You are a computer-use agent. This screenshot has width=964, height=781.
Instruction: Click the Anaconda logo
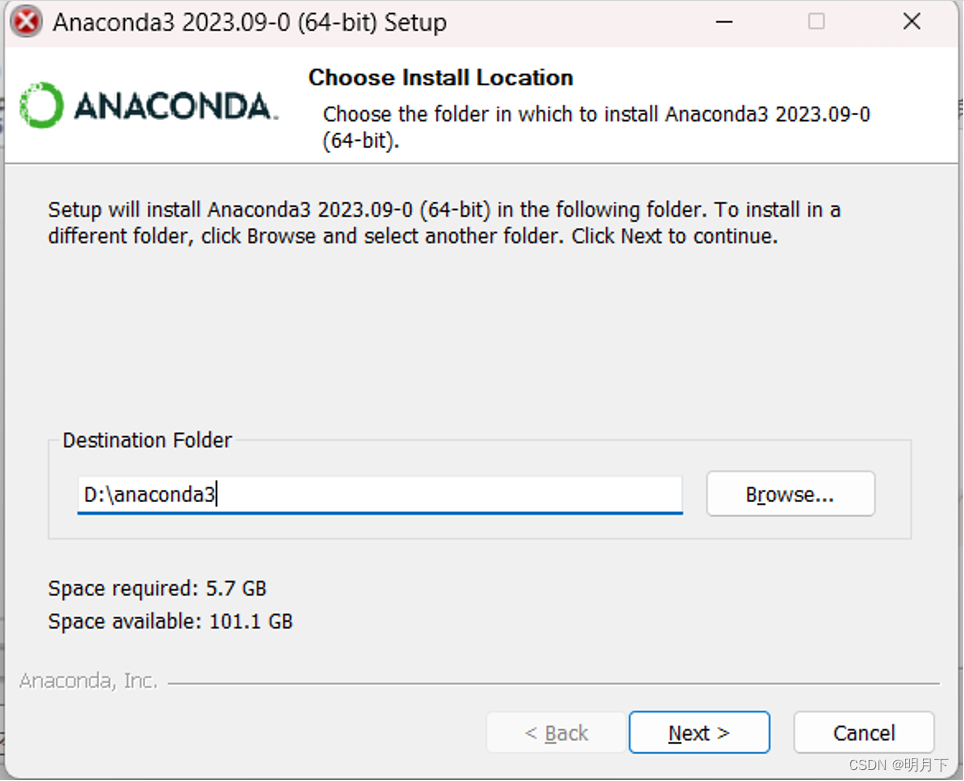click(40, 105)
